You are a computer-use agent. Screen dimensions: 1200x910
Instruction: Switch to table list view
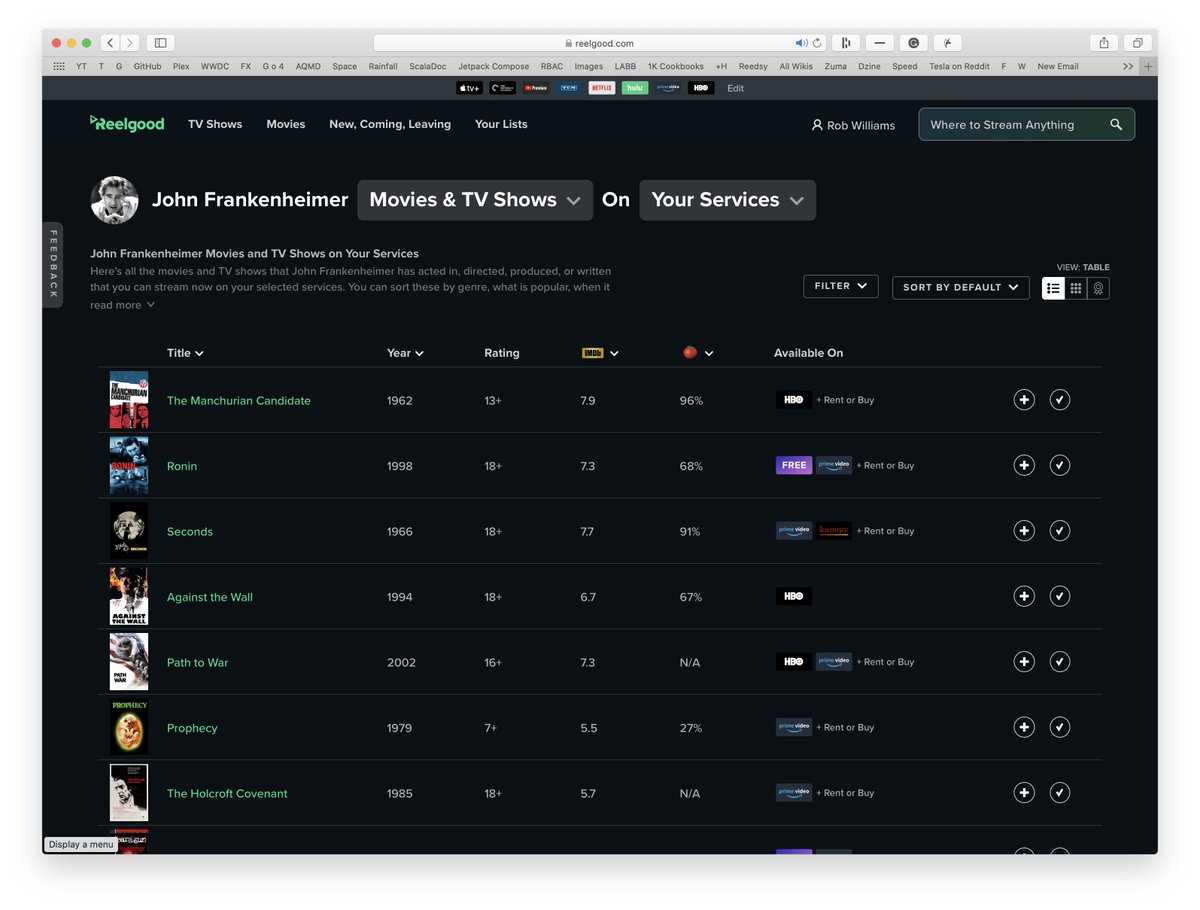[1053, 288]
